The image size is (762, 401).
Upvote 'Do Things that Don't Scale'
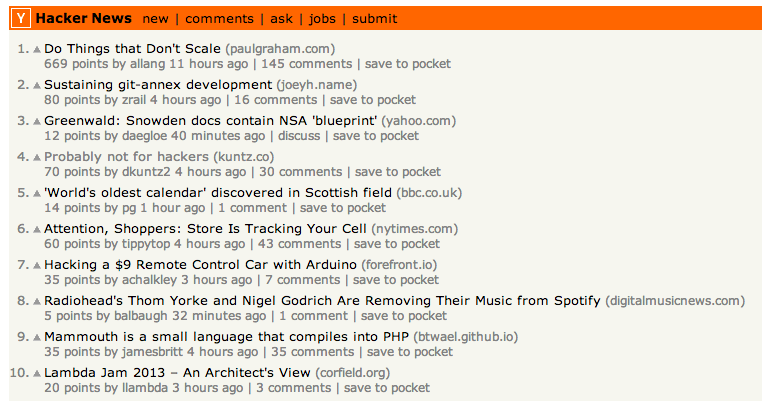point(37,50)
